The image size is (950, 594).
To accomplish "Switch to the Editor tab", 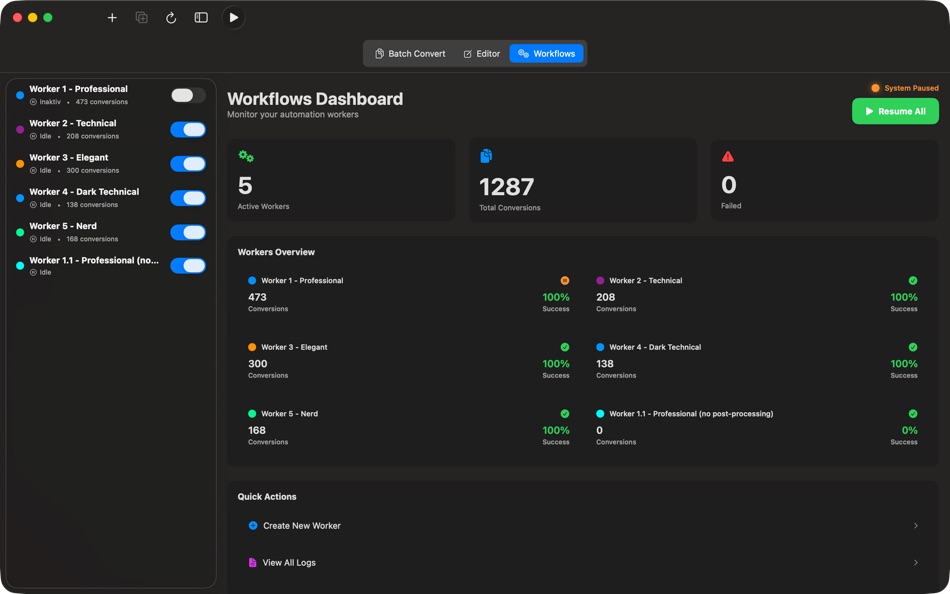I will (482, 53).
